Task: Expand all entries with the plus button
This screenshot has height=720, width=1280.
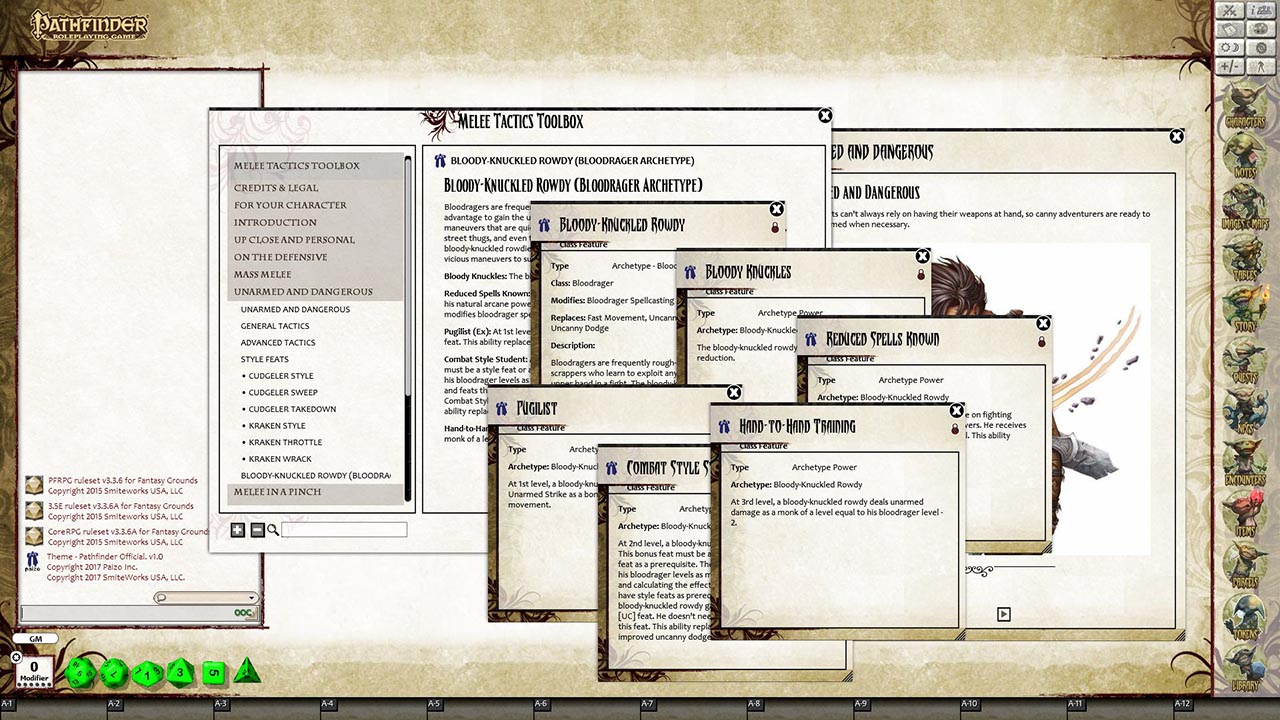Action: [238, 530]
